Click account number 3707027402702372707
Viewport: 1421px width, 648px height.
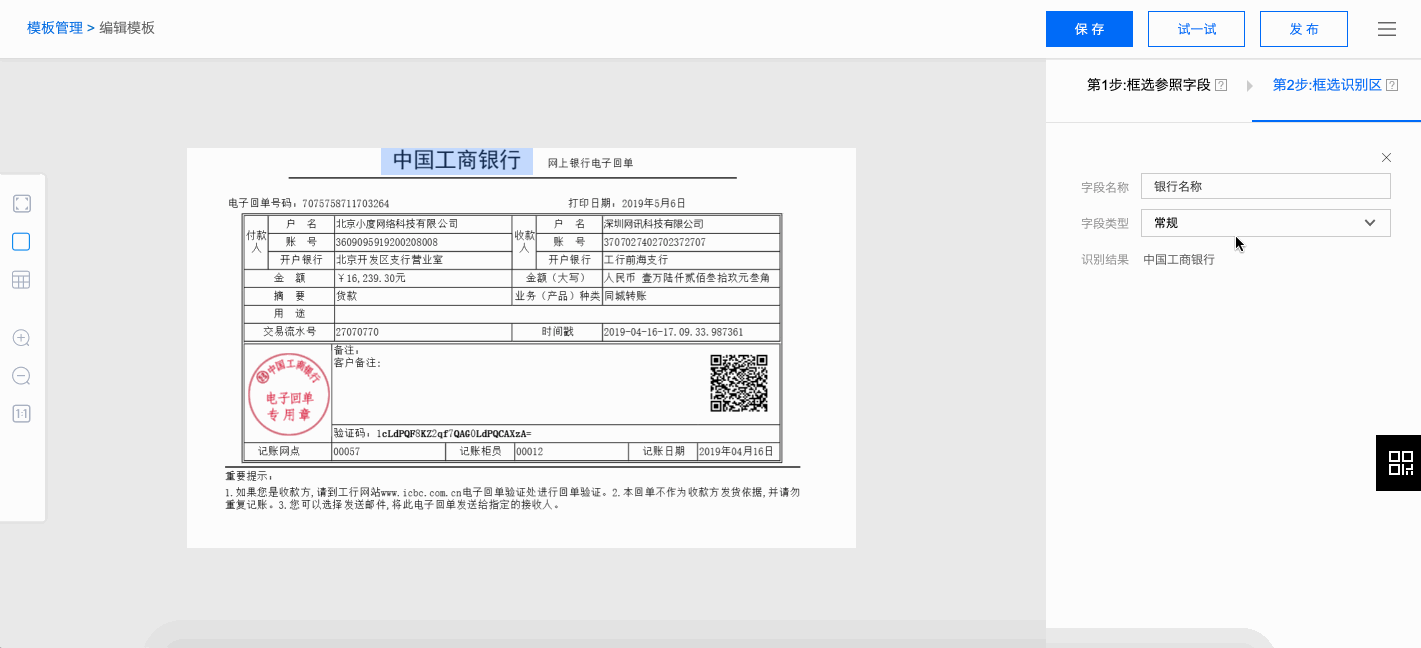tap(654, 242)
